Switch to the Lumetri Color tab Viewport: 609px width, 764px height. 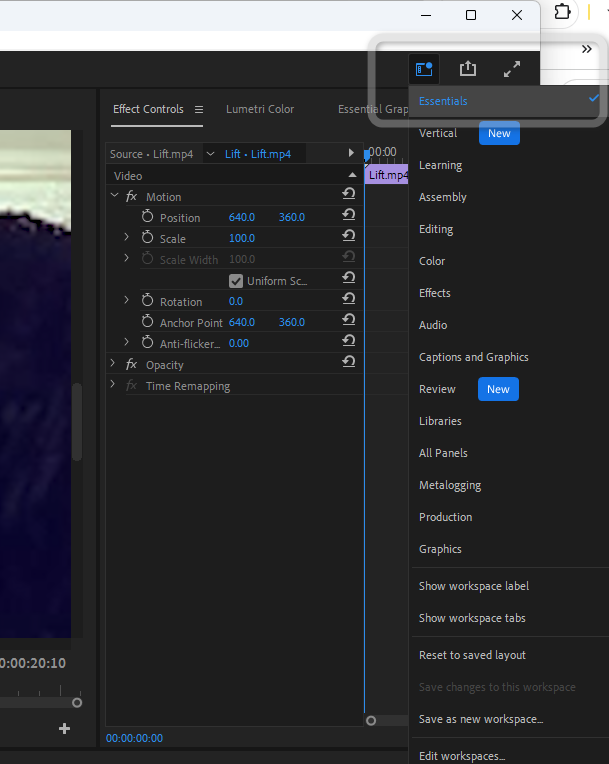pyautogui.click(x=260, y=109)
